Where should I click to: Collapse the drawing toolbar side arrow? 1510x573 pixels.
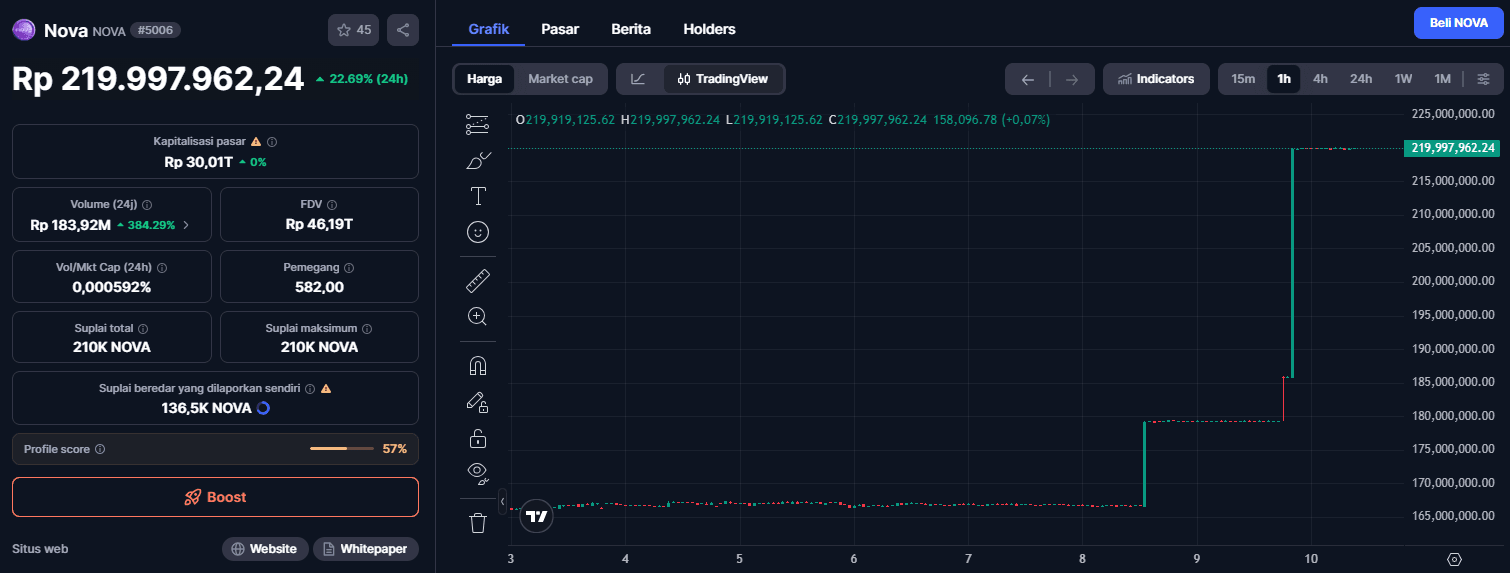click(502, 500)
